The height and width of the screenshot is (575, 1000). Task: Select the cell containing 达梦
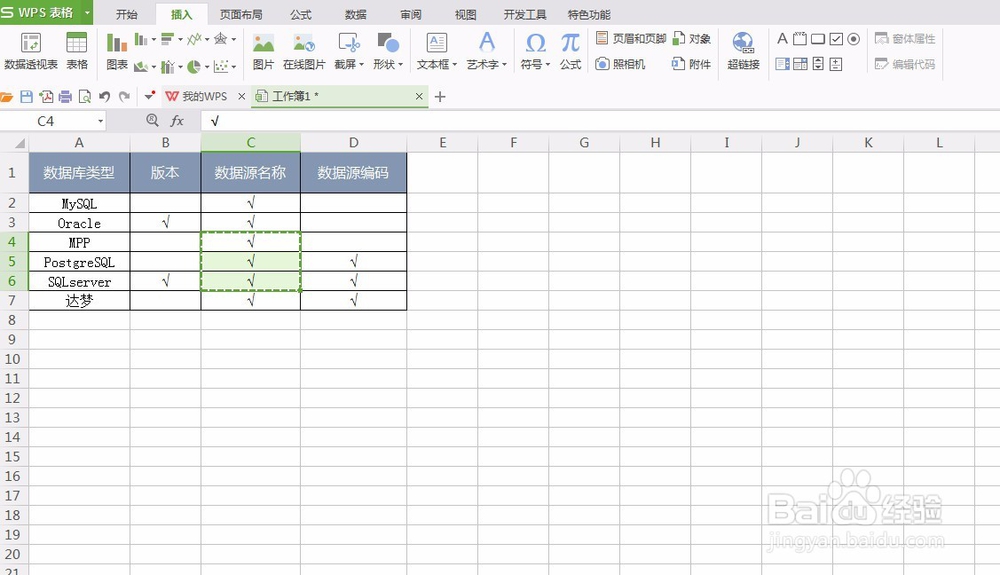pyautogui.click(x=79, y=301)
